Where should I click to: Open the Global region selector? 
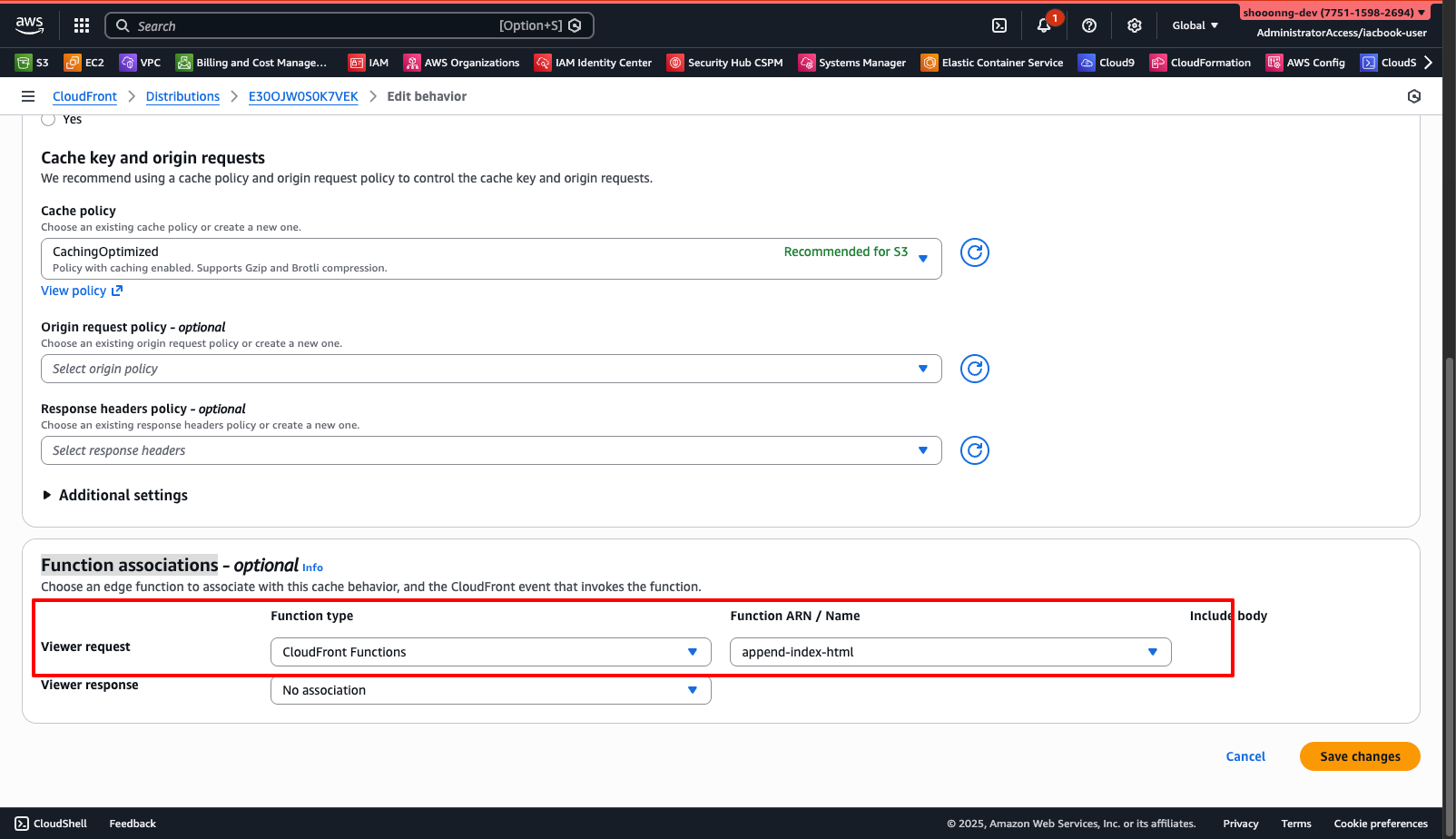point(1195,25)
